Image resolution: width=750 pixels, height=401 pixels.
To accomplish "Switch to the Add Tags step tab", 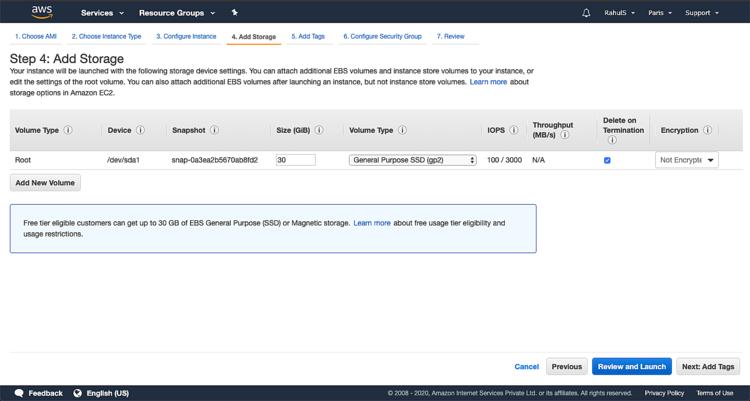I will (308, 36).
